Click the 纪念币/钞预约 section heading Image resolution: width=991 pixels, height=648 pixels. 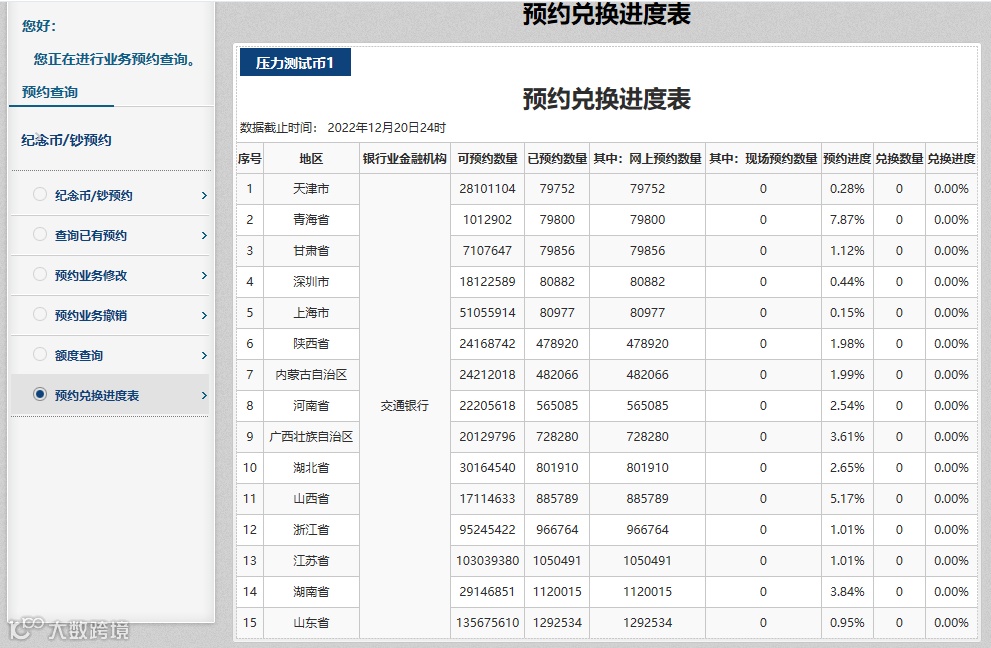click(x=66, y=140)
